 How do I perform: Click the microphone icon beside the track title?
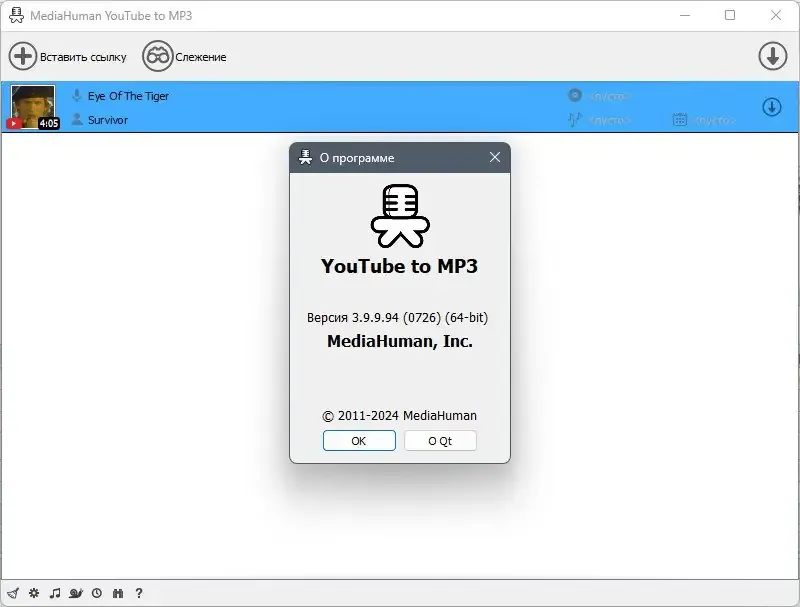77,95
